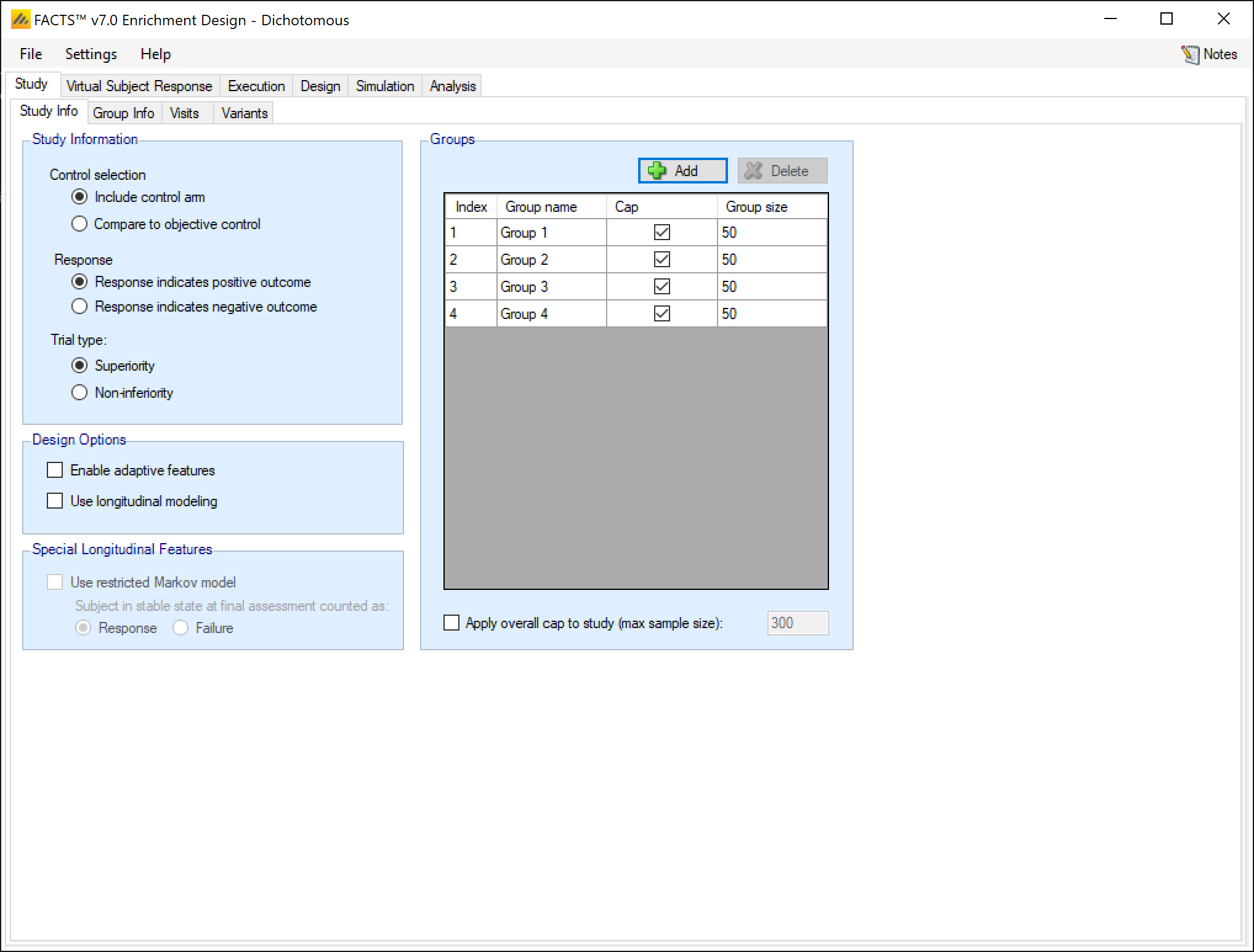The image size is (1254, 952).
Task: Open the File menu
Action: (31, 54)
